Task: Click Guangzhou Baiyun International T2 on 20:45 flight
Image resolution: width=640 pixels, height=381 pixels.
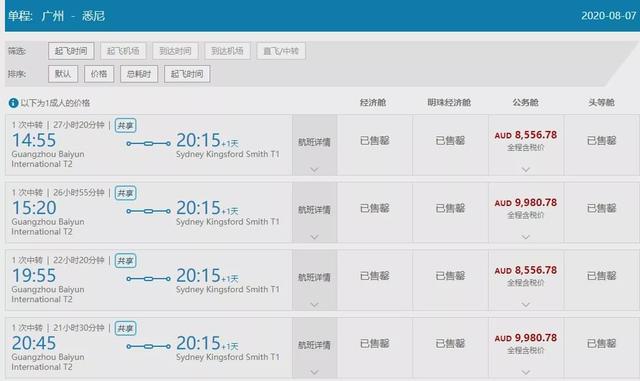Action: (48, 362)
